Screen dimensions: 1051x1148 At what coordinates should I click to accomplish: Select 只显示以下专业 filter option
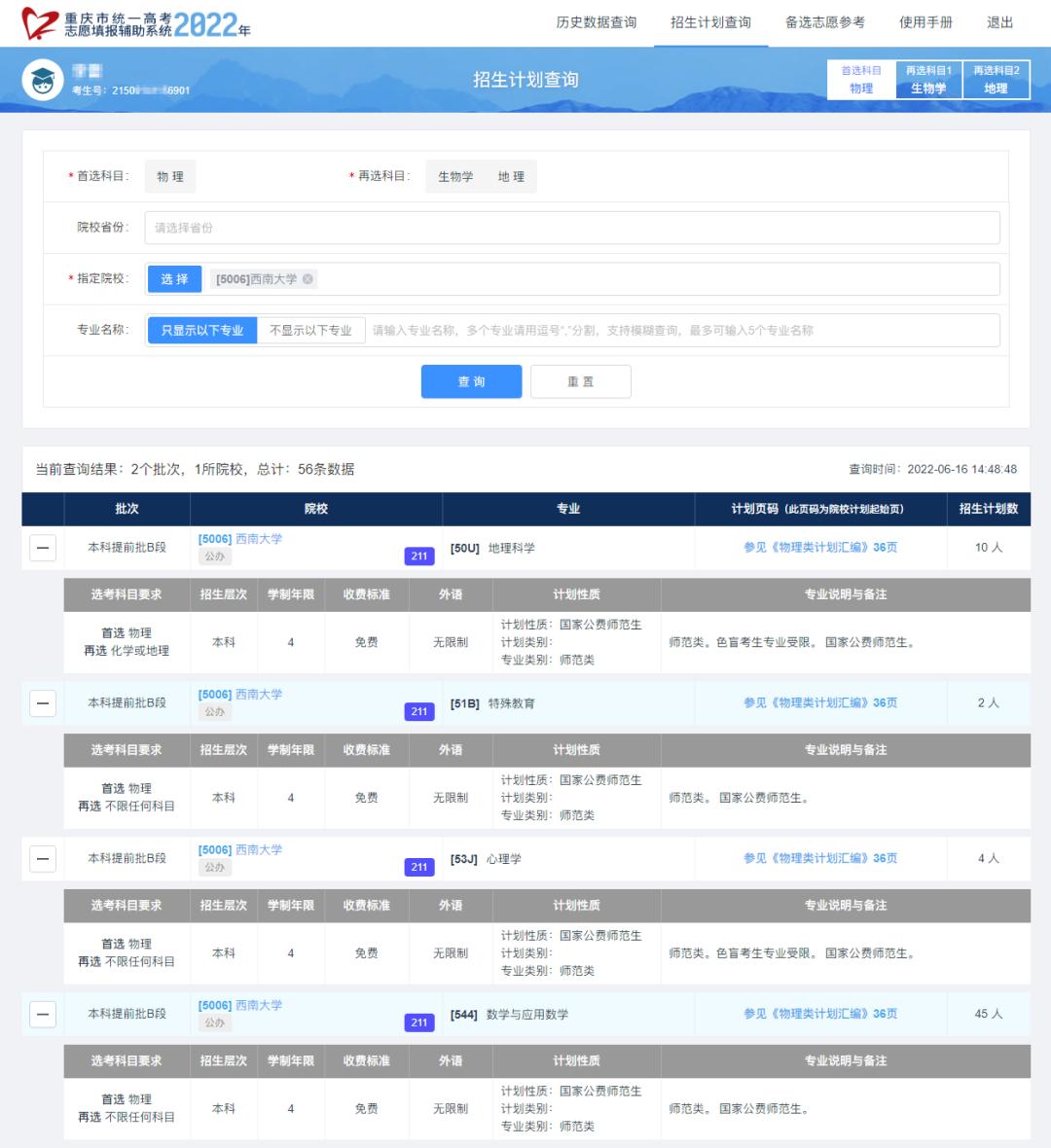pyautogui.click(x=202, y=331)
